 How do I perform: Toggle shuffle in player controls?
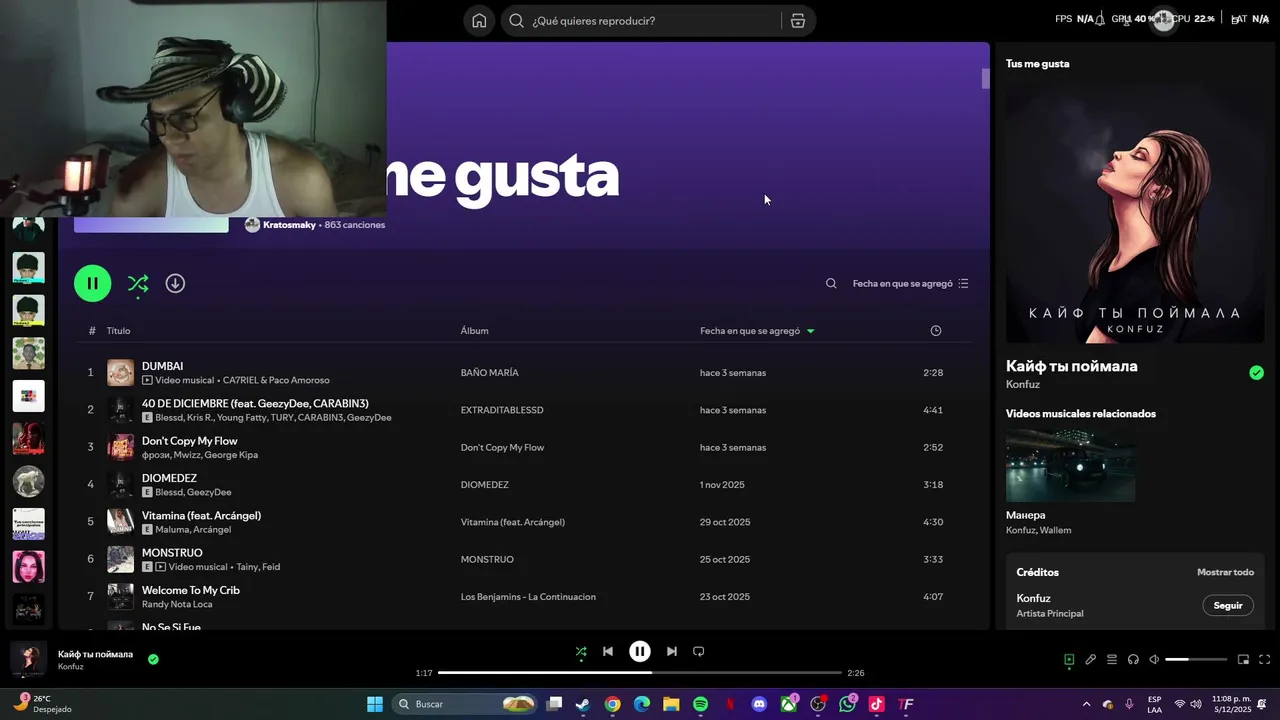coord(581,652)
